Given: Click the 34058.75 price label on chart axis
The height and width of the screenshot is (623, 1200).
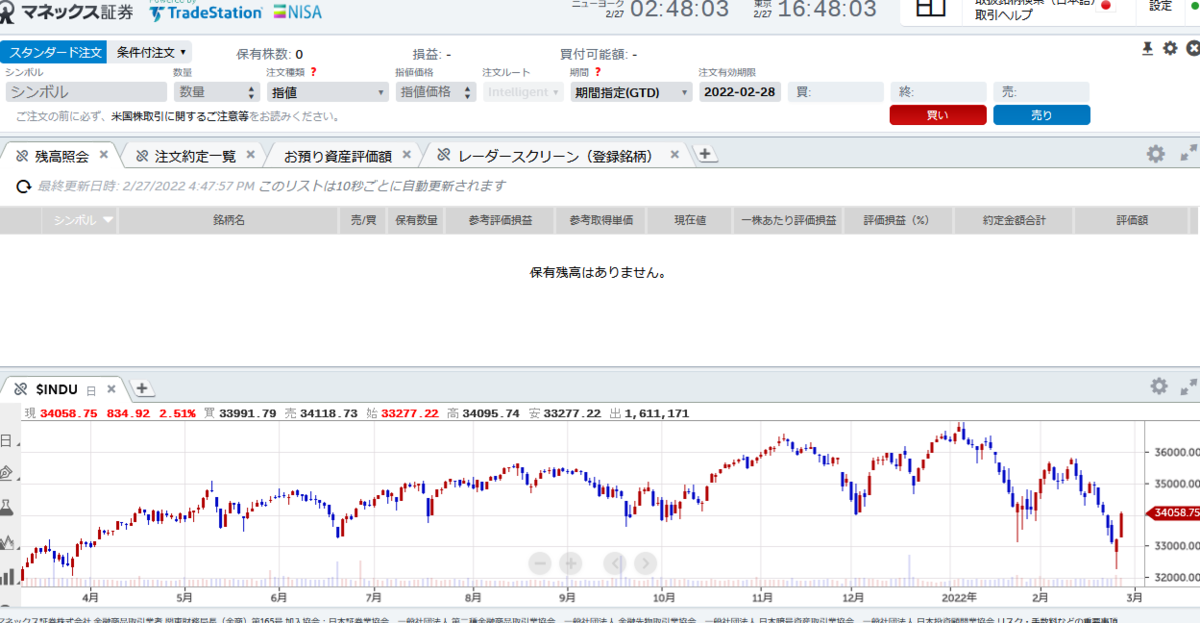Looking at the screenshot, I should coord(1175,512).
